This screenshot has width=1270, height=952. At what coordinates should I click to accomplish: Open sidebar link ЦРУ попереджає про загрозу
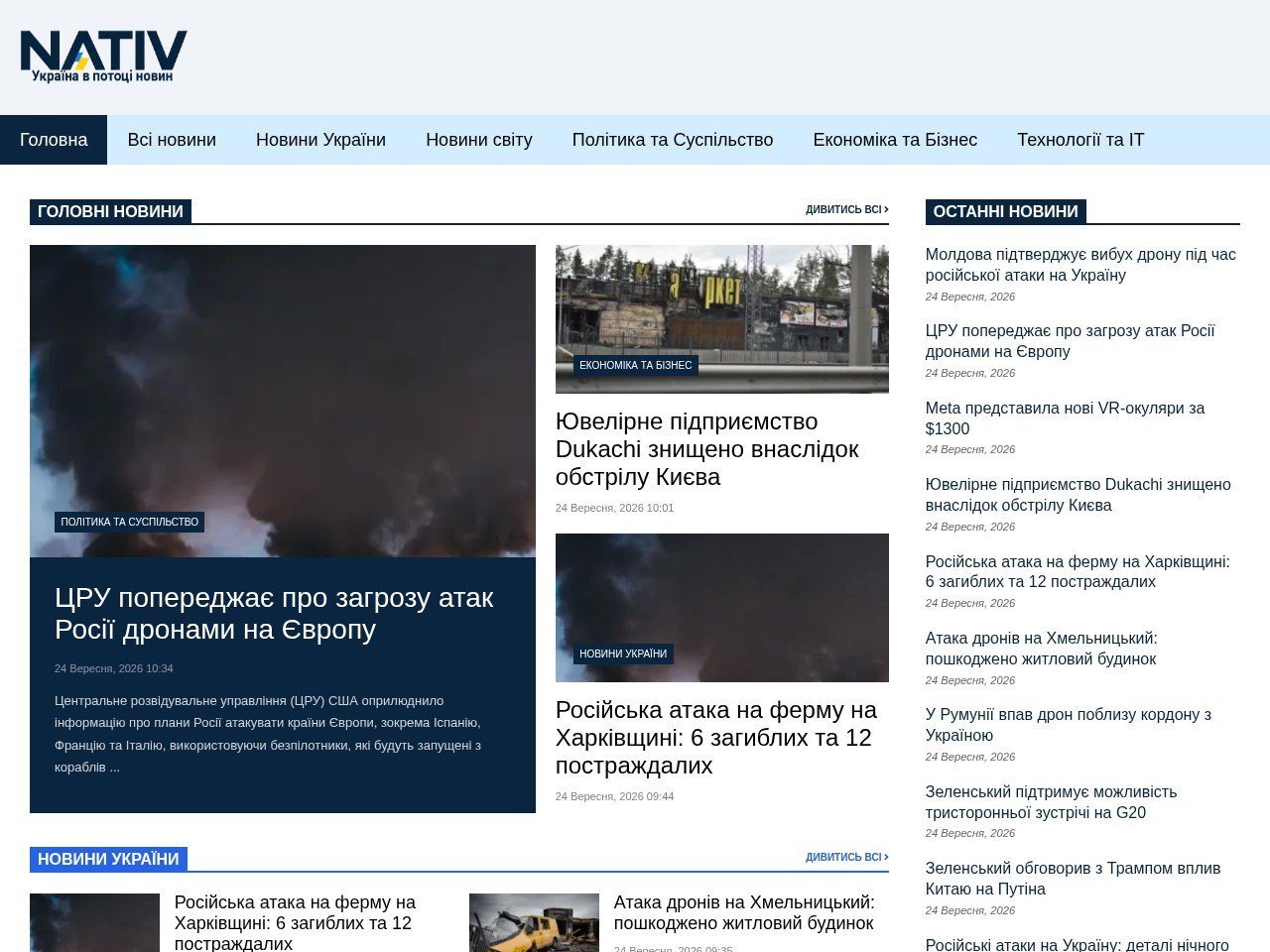tap(1070, 341)
